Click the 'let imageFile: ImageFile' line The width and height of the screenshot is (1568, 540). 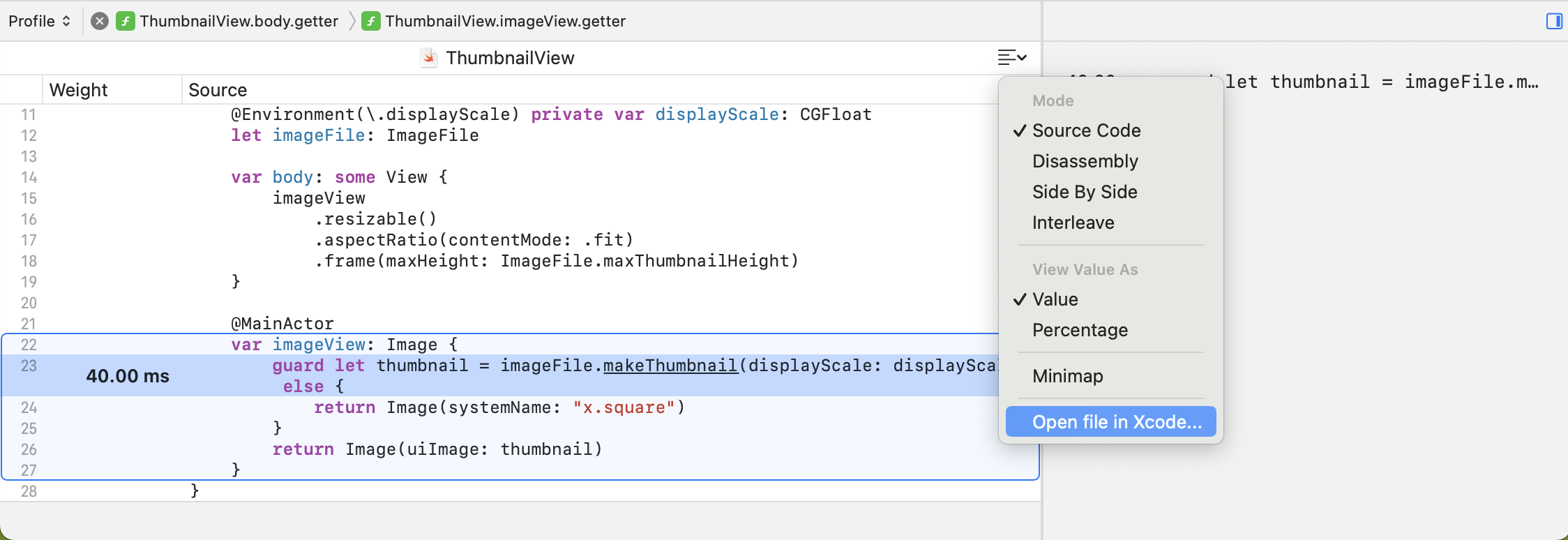355,135
